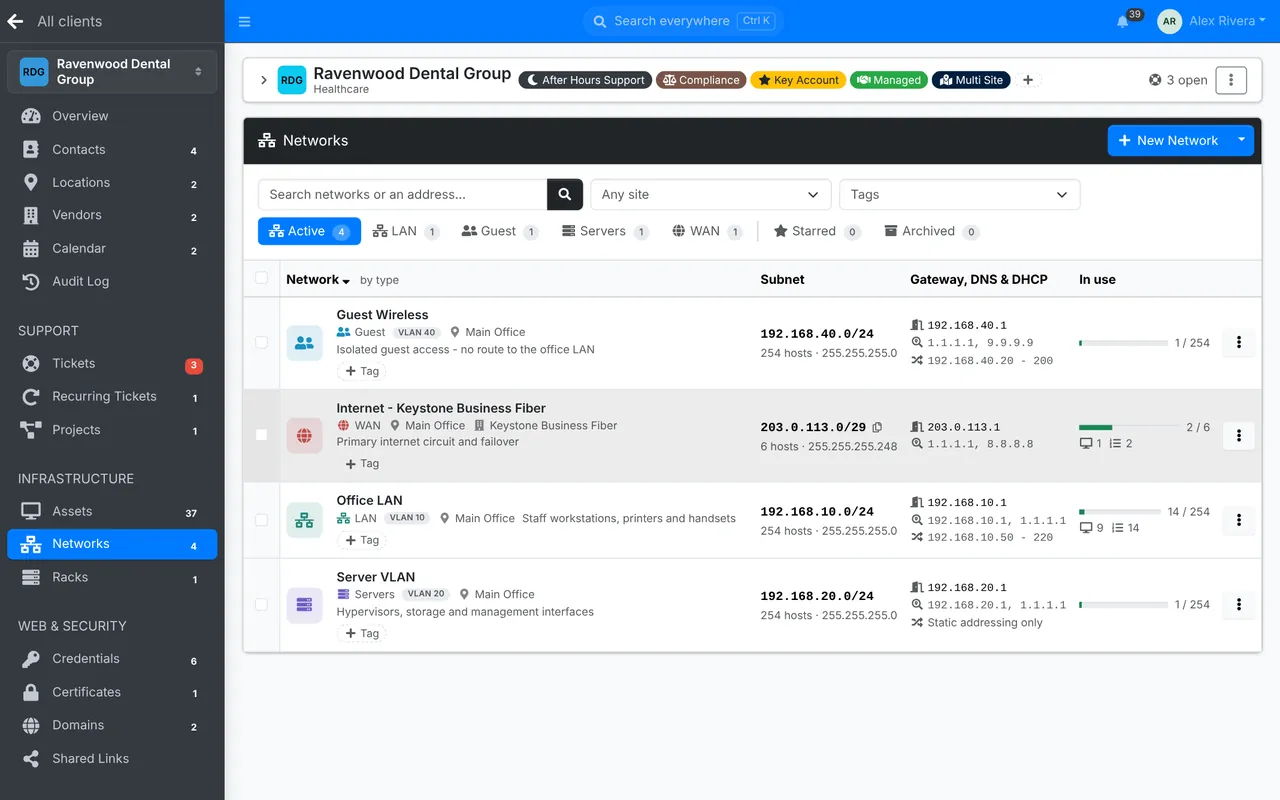Add a Tag to Office LAN
1280x800 pixels.
362,540
